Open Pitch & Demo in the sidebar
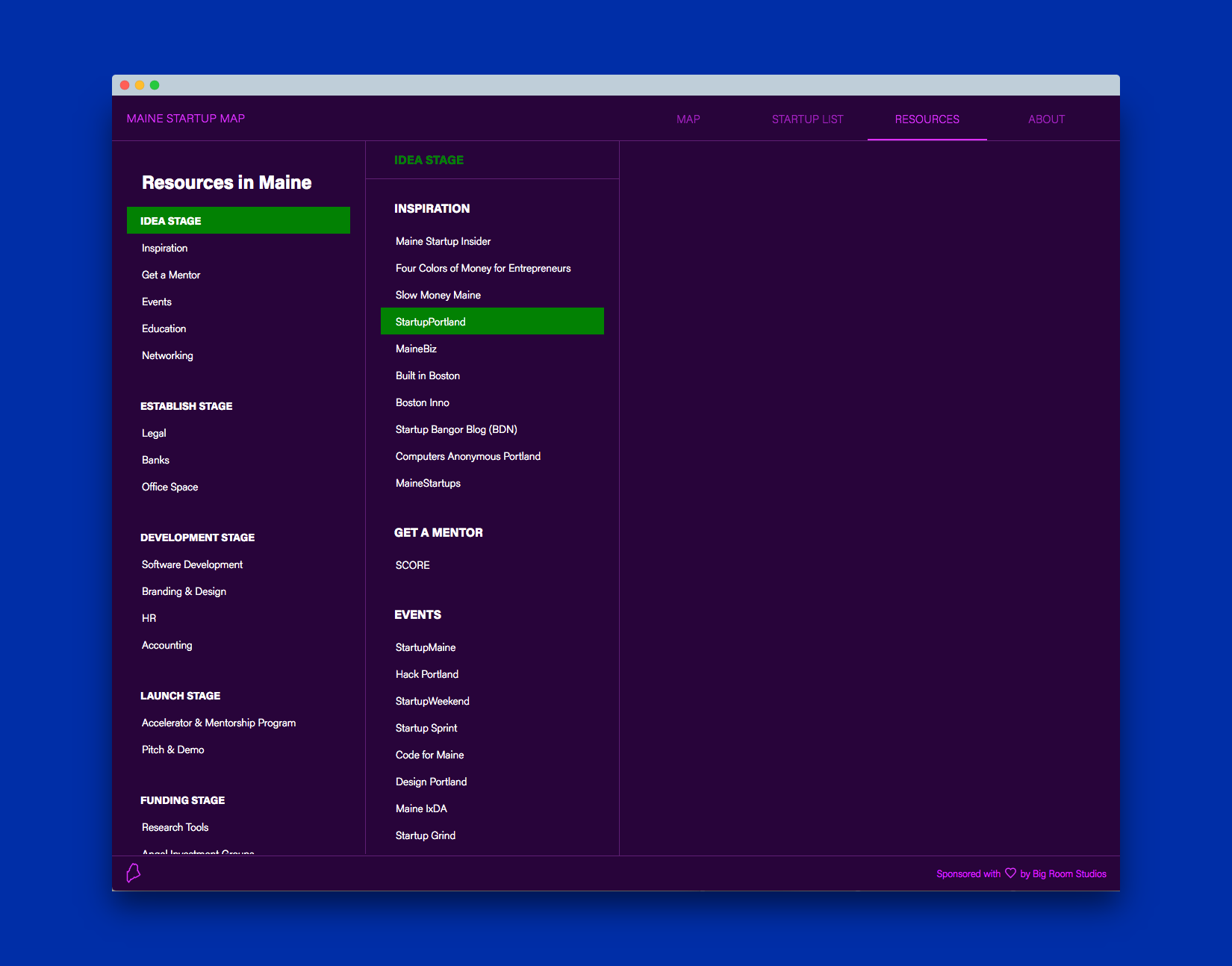Image resolution: width=1232 pixels, height=966 pixels. coord(173,750)
